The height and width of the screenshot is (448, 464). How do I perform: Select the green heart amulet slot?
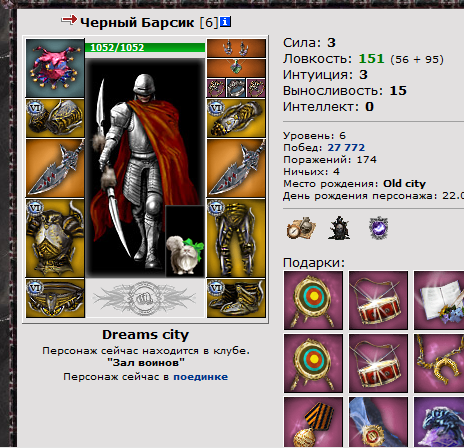point(236,68)
